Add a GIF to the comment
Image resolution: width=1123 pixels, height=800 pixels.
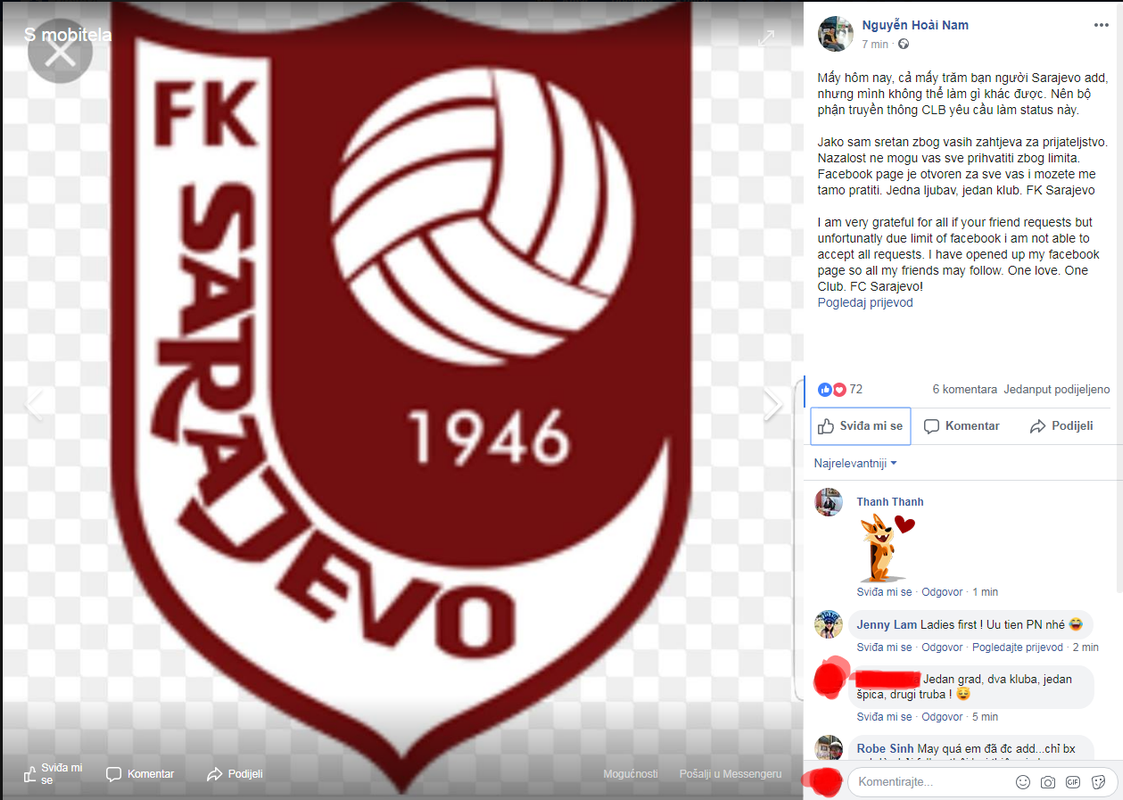coord(1072,782)
